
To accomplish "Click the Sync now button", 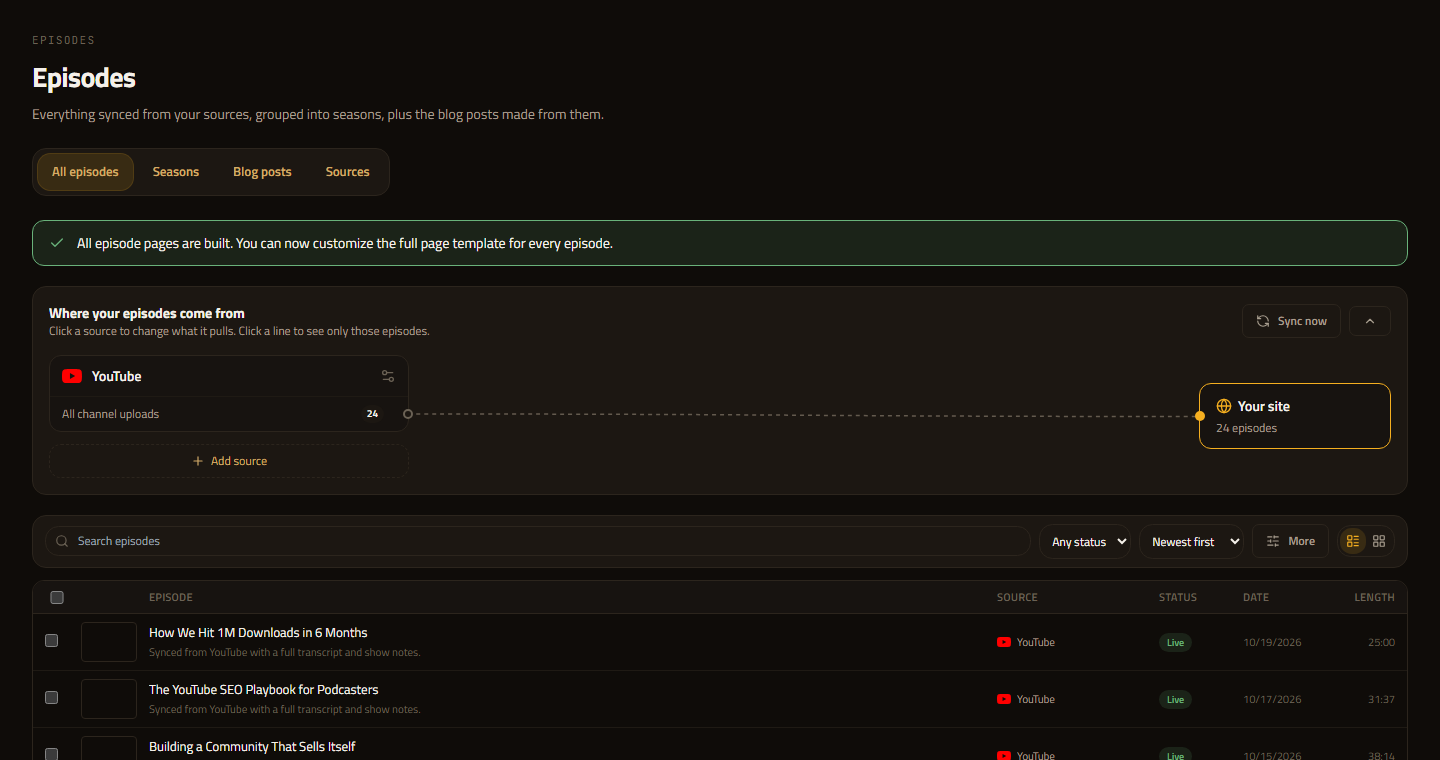I will pos(1291,321).
